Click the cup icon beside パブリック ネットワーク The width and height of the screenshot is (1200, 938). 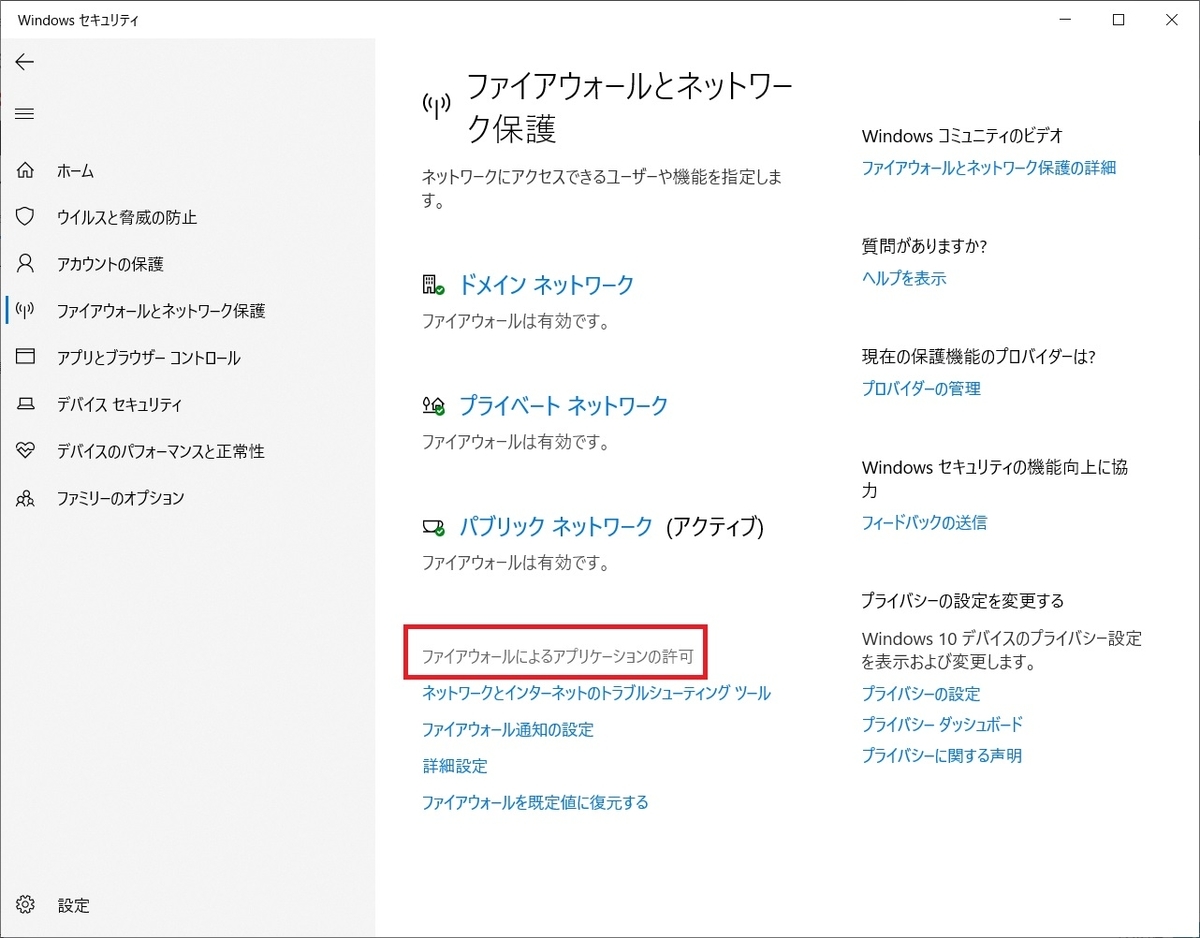[433, 526]
